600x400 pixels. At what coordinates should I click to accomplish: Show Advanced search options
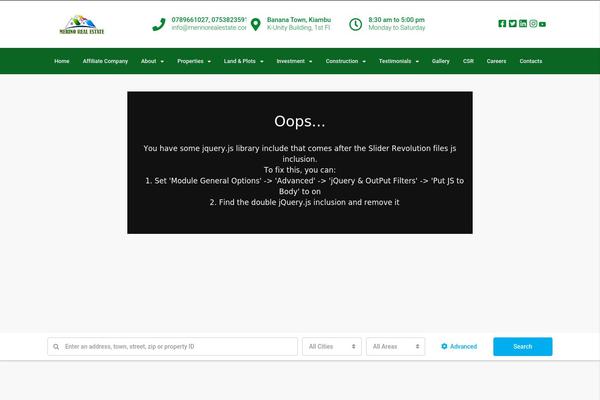click(x=459, y=346)
